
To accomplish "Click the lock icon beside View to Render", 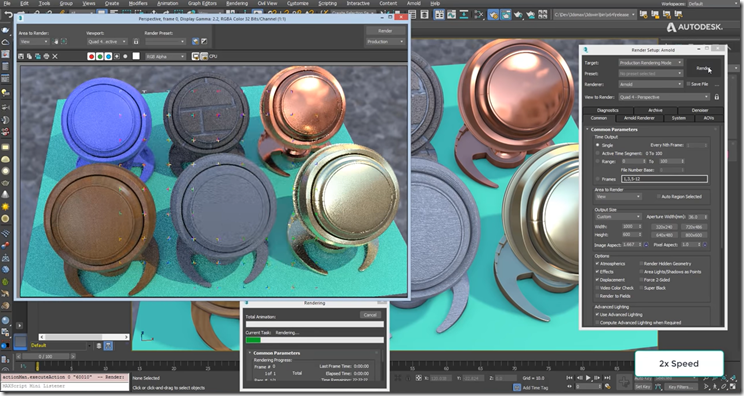I will point(716,97).
